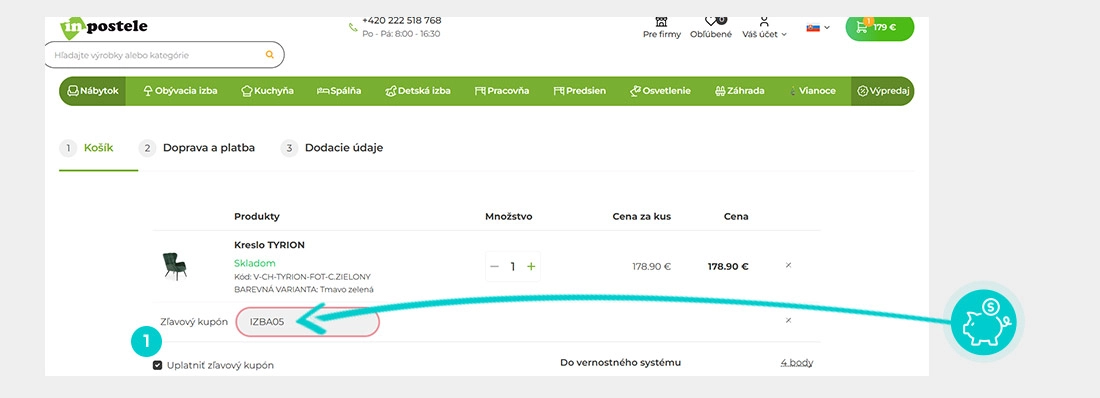Click the Kreslo TYRION armchair thumbnail

point(174,267)
